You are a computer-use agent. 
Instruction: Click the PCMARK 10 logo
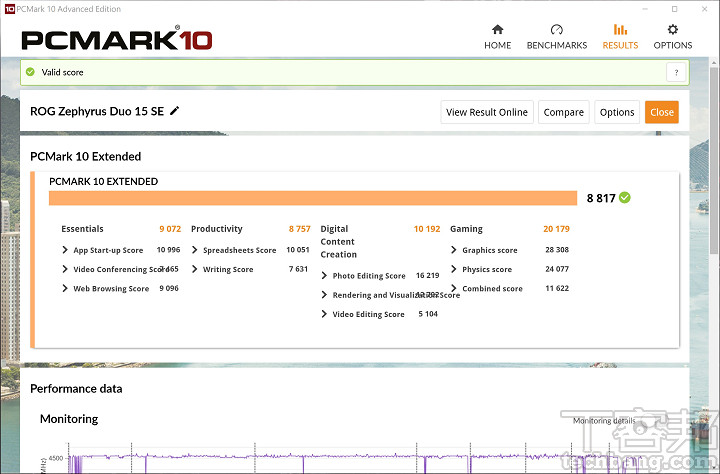pyautogui.click(x=117, y=40)
